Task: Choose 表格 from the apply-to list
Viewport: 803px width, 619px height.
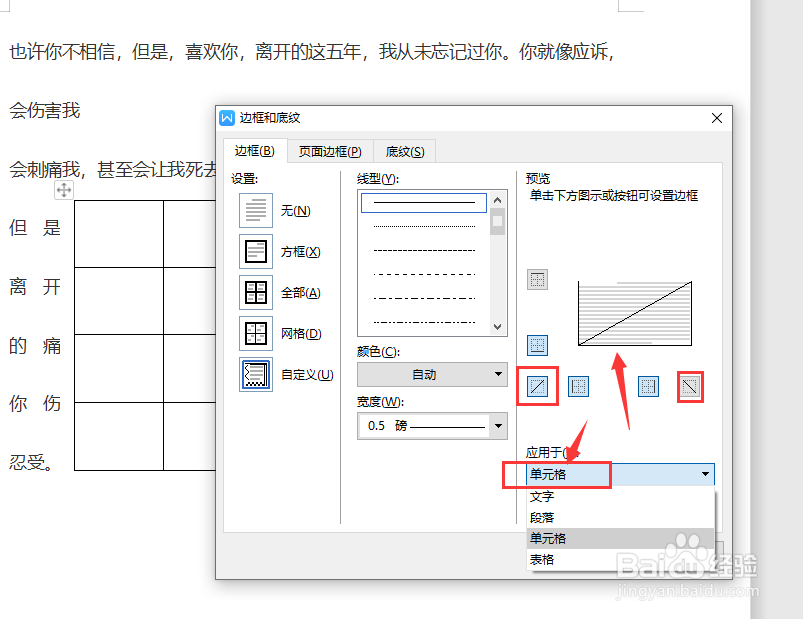Action: click(543, 558)
